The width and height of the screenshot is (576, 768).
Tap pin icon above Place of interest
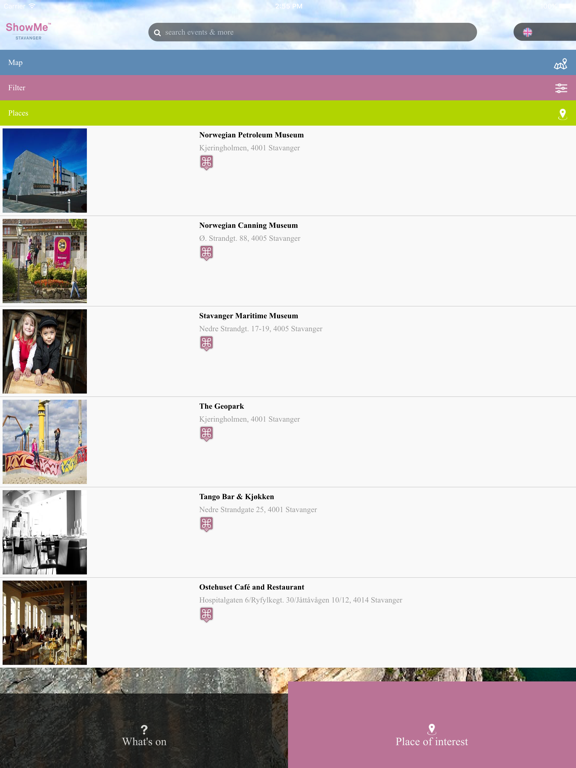pyautogui.click(x=432, y=729)
